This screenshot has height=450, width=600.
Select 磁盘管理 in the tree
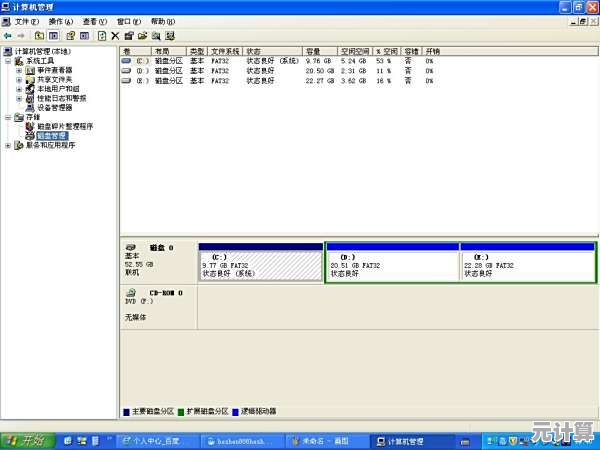coord(52,135)
